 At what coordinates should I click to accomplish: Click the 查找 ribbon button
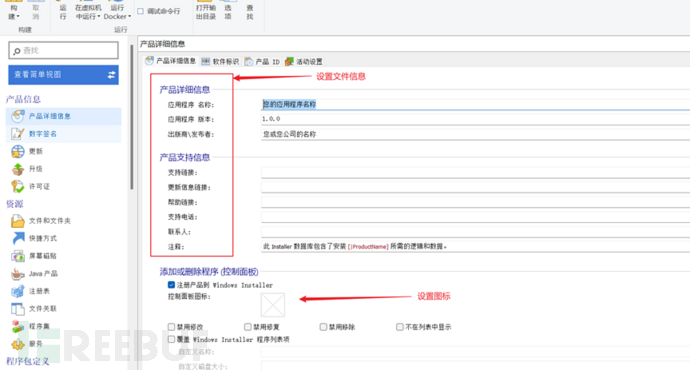click(250, 11)
